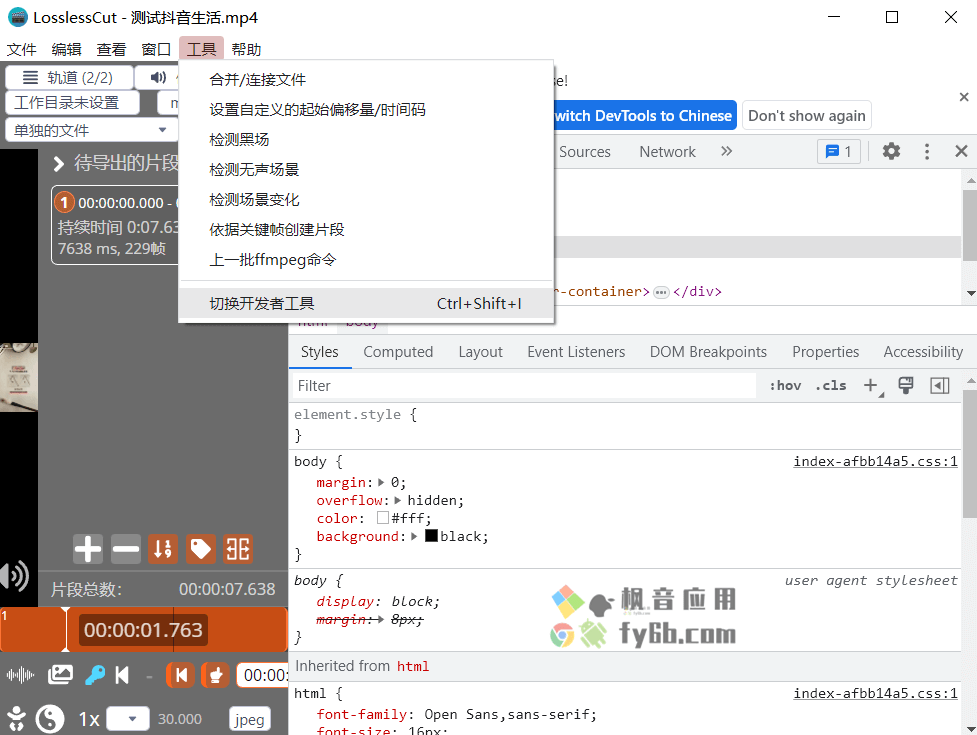The image size is (977, 735).
Task: Switch to the Sources tab in DevTools
Action: point(584,151)
